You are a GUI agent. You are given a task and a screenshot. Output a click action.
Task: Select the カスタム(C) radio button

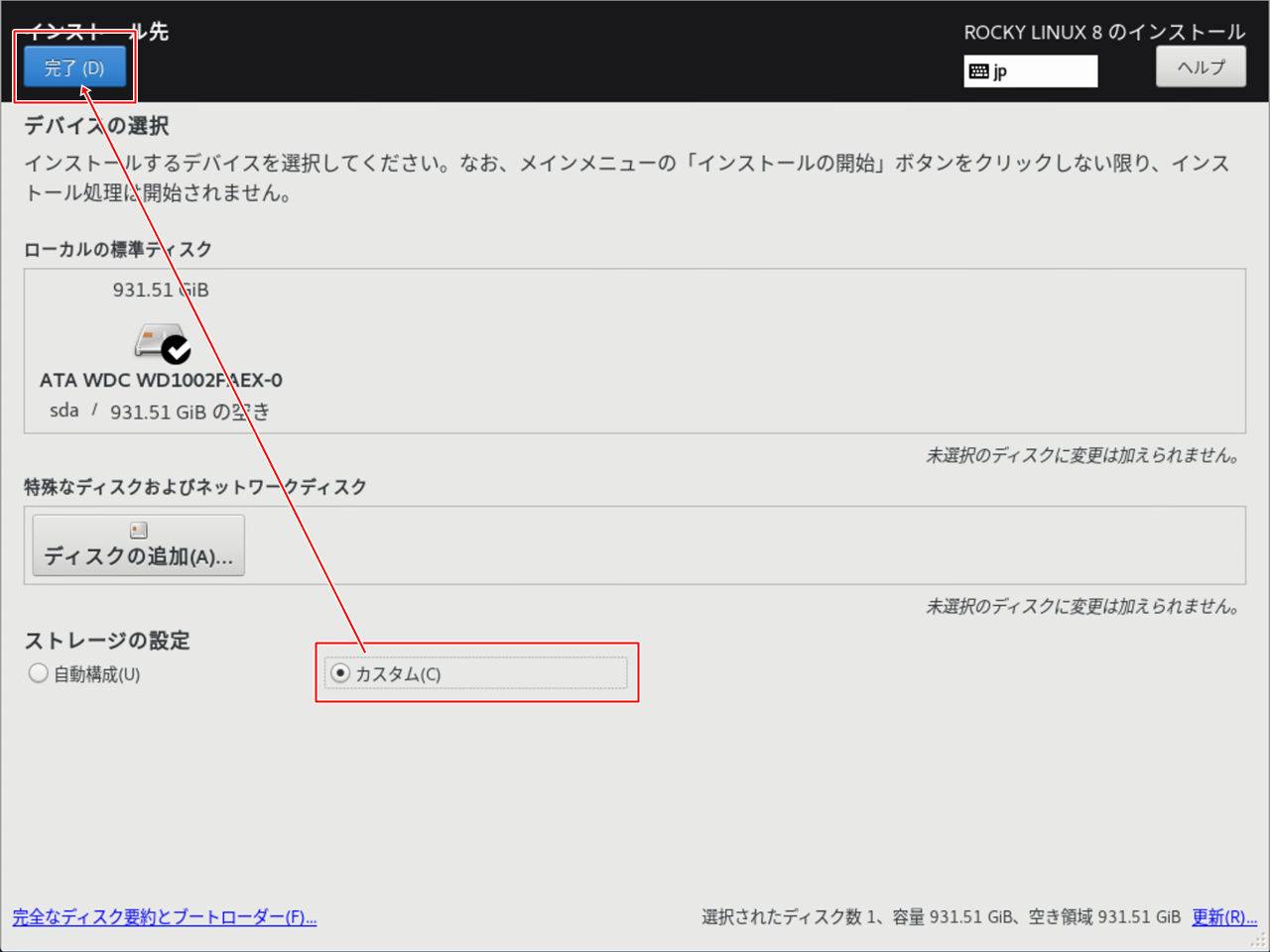point(340,673)
